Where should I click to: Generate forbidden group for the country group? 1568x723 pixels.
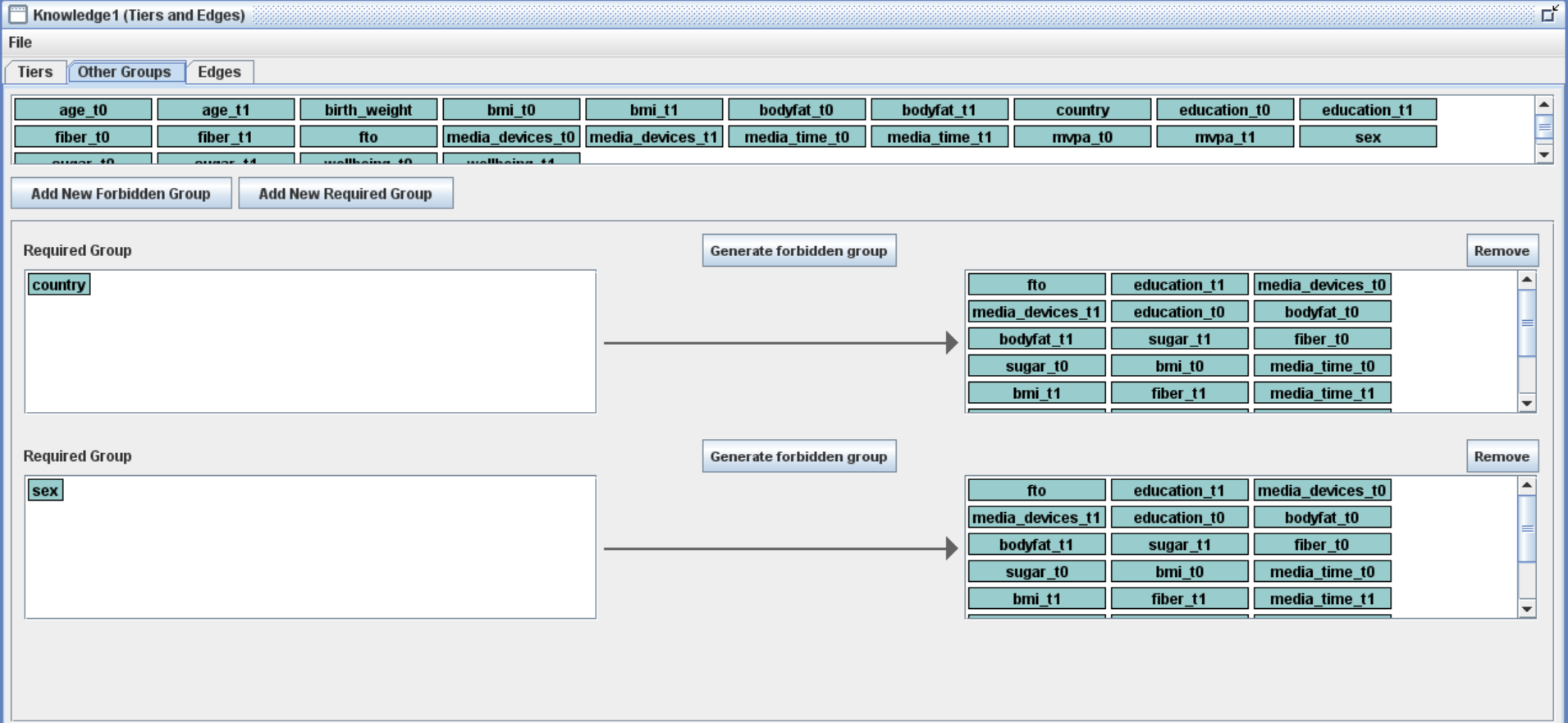pyautogui.click(x=798, y=251)
